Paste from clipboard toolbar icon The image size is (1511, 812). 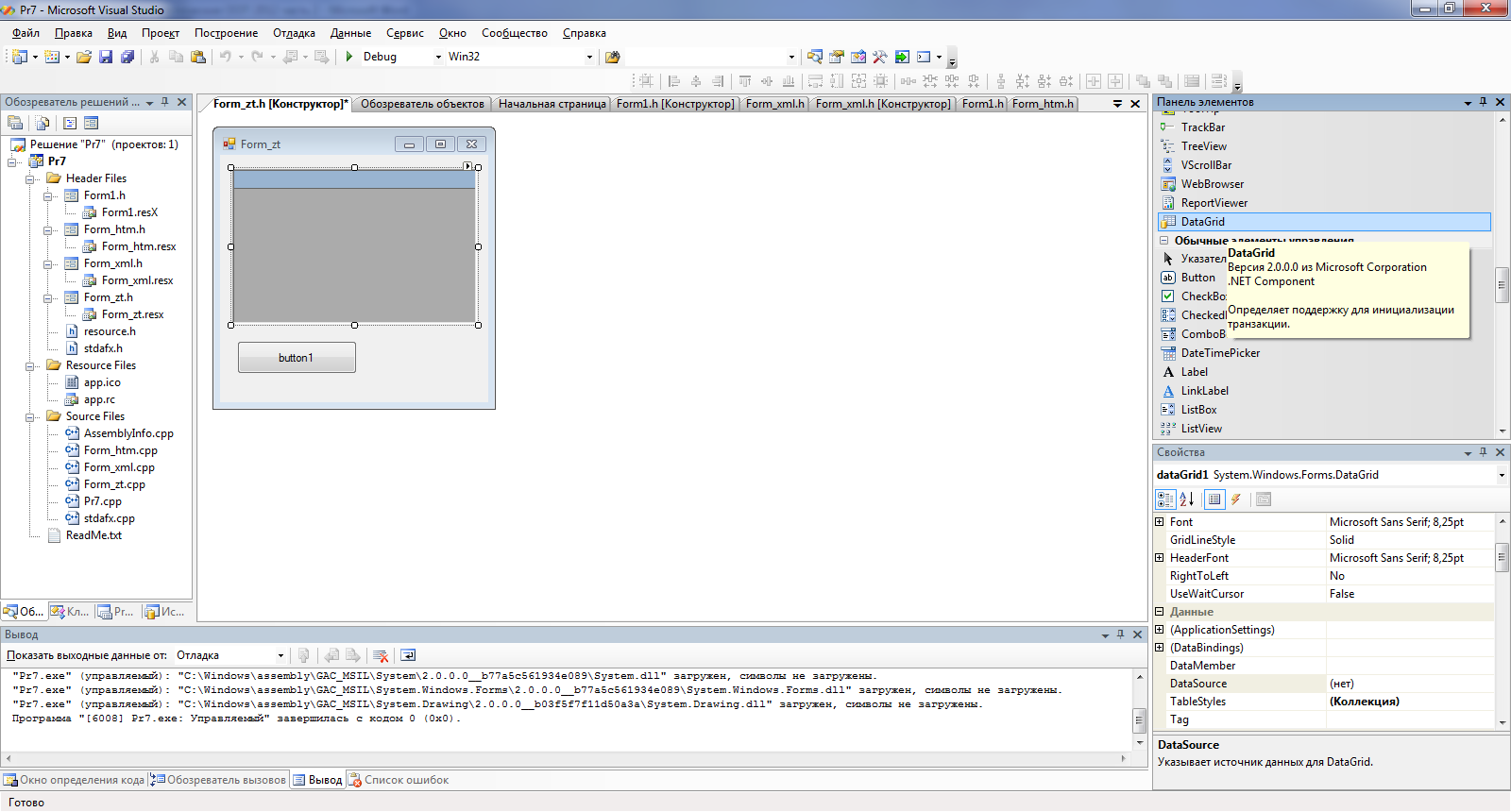(x=198, y=57)
